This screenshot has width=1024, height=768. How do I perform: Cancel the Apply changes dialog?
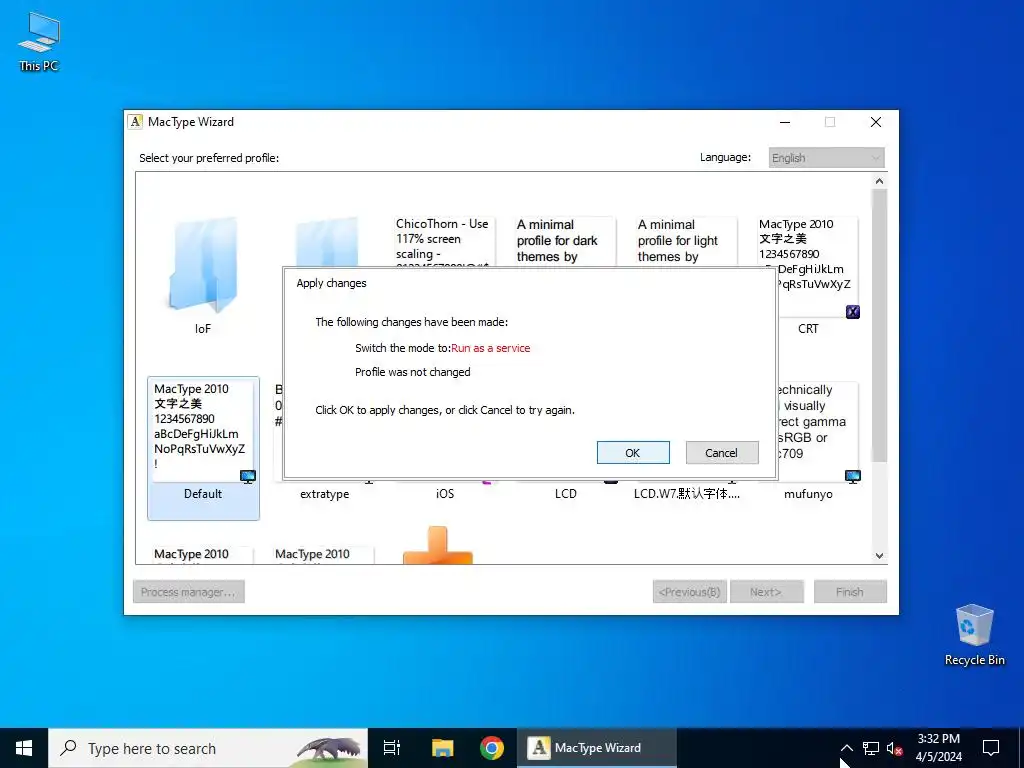point(722,453)
